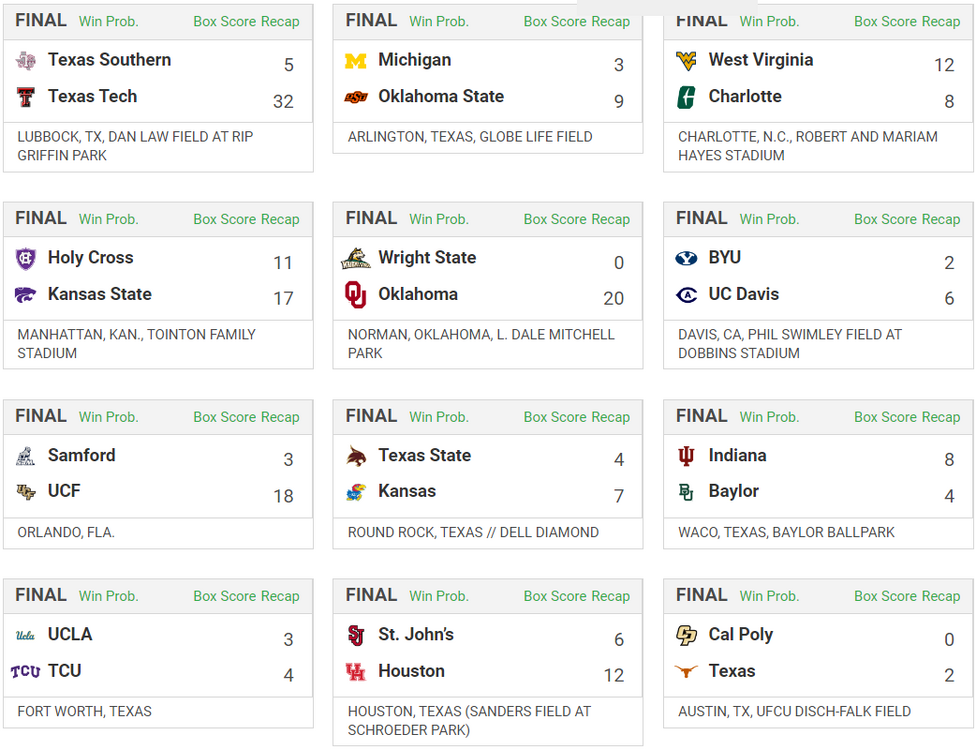Click the West Virginia team logo
Viewport: 976px width, 750px height.
point(686,61)
